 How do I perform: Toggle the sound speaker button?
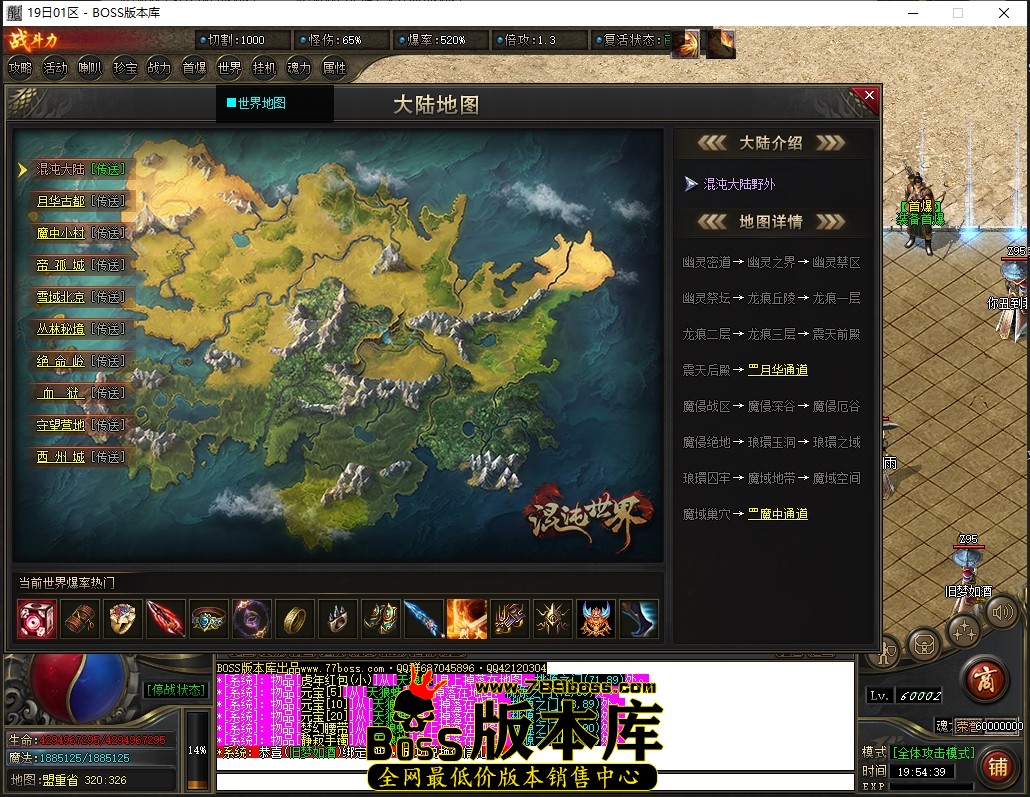(1002, 613)
